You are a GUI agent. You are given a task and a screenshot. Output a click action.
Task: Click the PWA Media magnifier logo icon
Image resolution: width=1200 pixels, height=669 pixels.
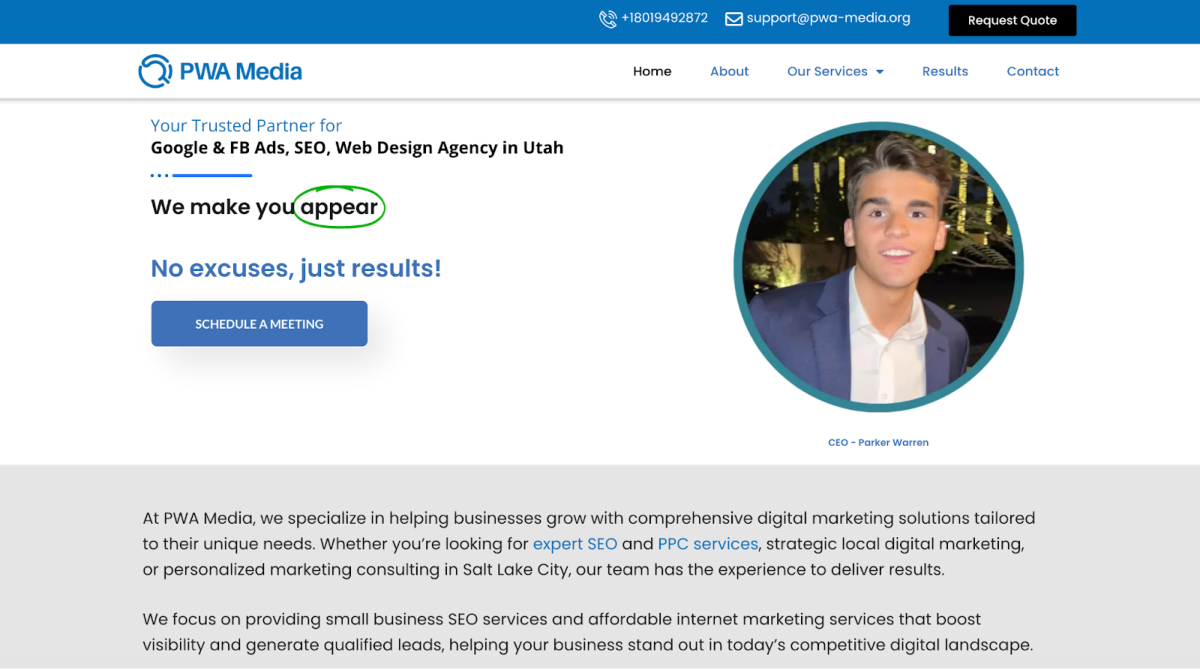coord(155,71)
